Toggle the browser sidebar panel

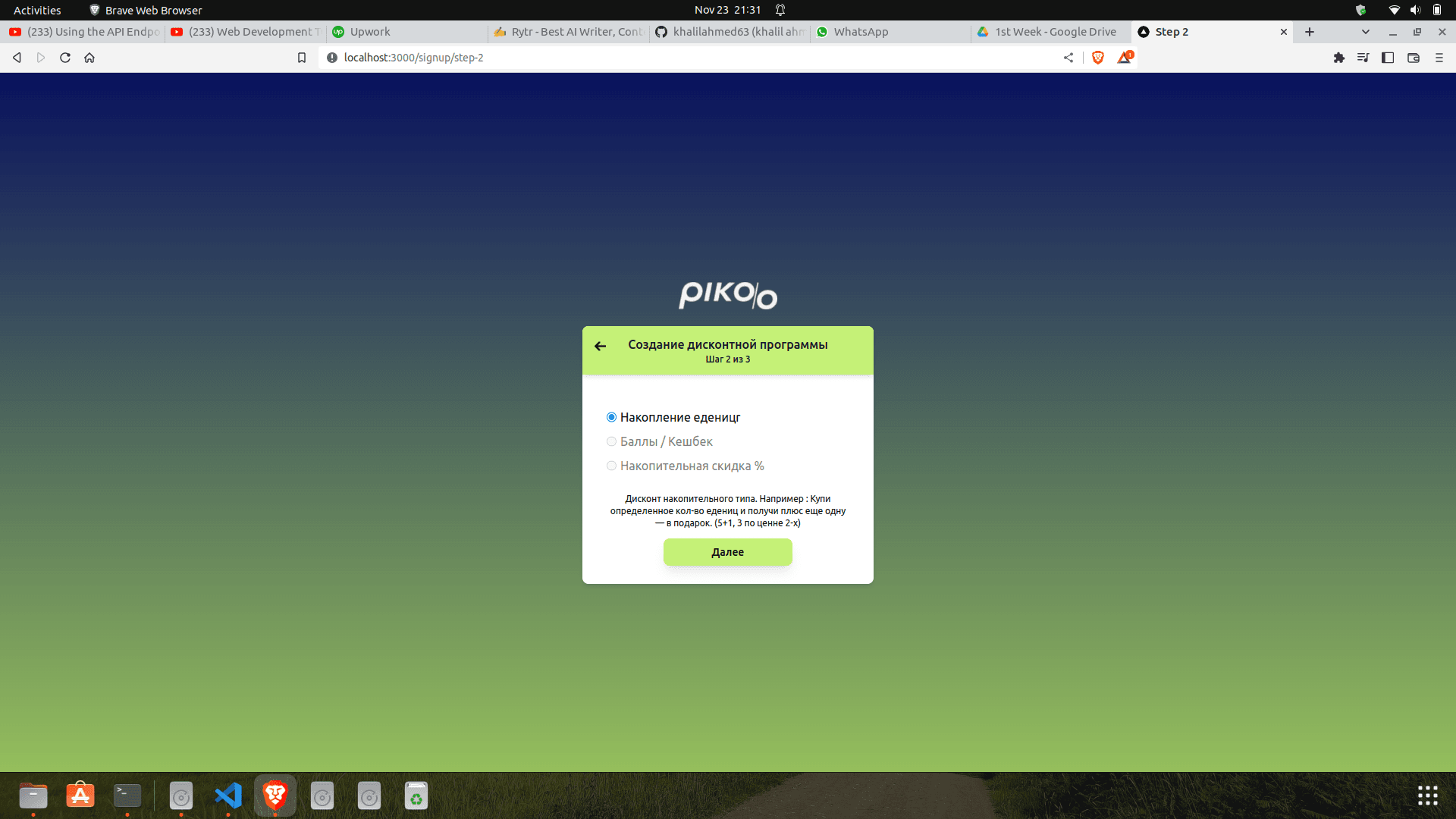(x=1388, y=58)
